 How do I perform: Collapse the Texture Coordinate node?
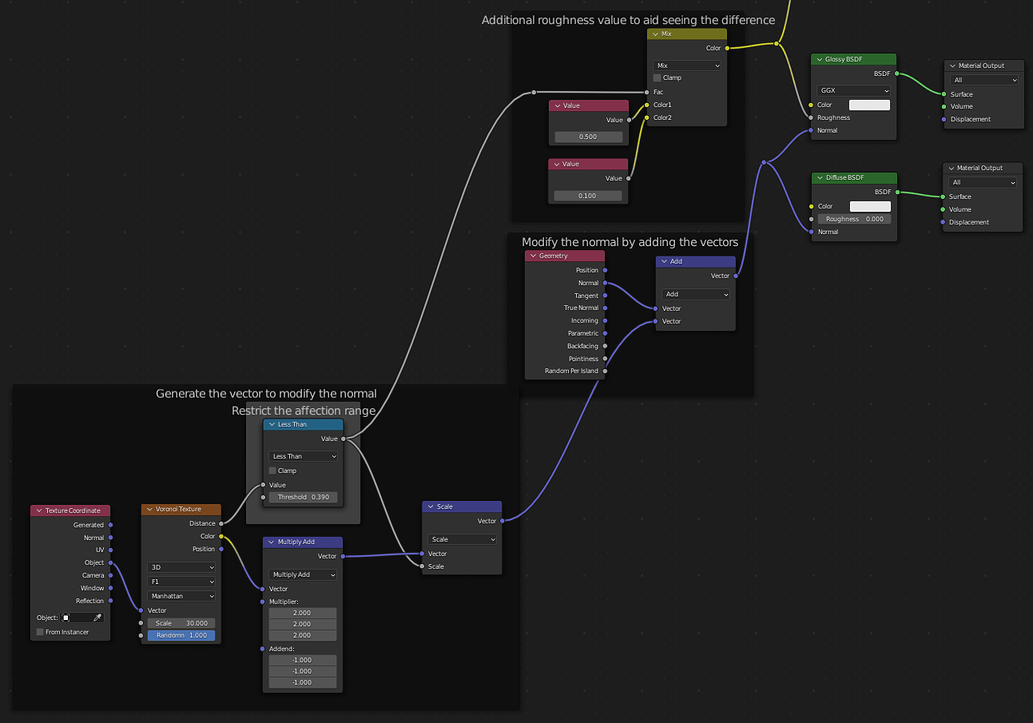[39, 511]
